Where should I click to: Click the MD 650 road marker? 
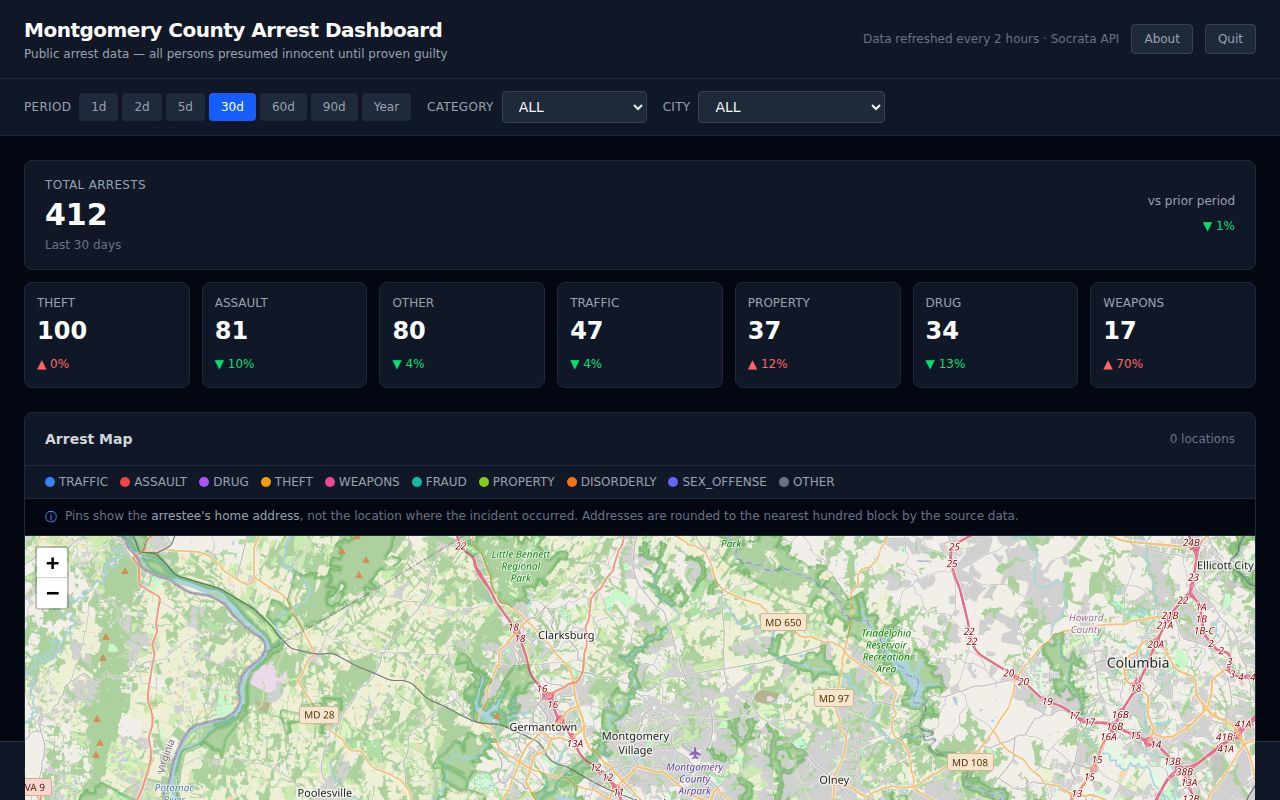(x=783, y=622)
